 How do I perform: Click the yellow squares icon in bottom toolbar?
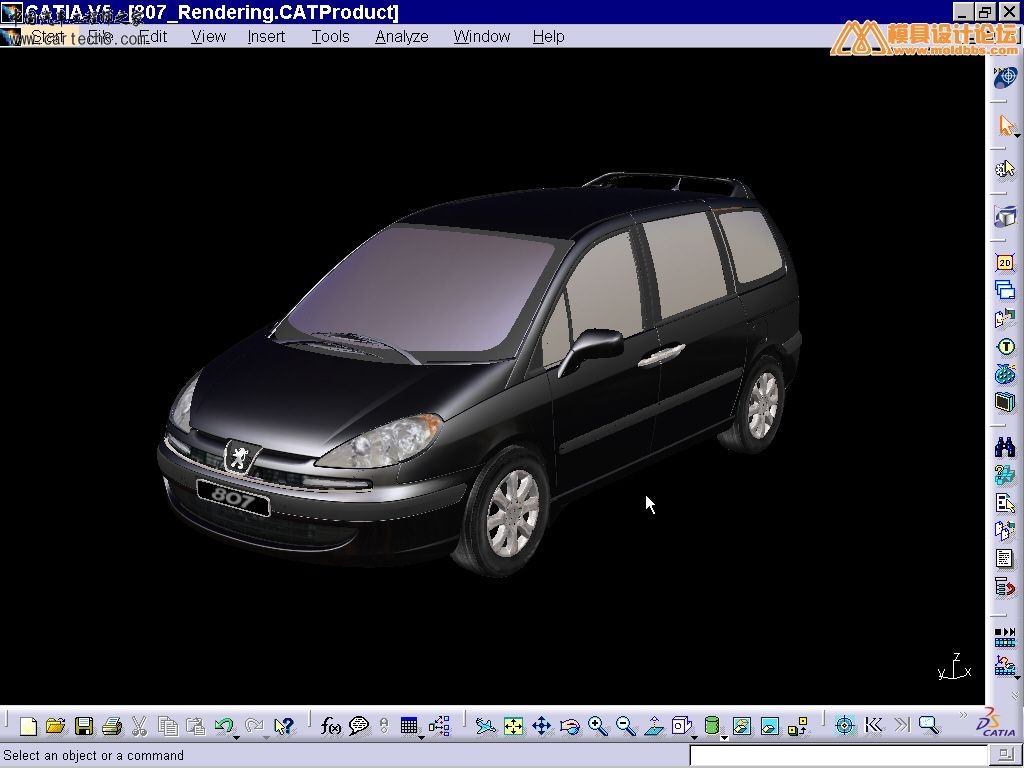pos(798,726)
